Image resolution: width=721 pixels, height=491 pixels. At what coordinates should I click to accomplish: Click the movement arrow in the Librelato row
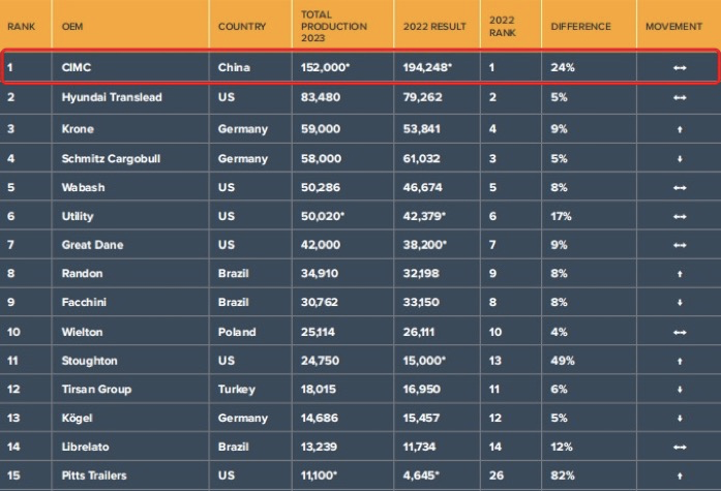point(679,447)
